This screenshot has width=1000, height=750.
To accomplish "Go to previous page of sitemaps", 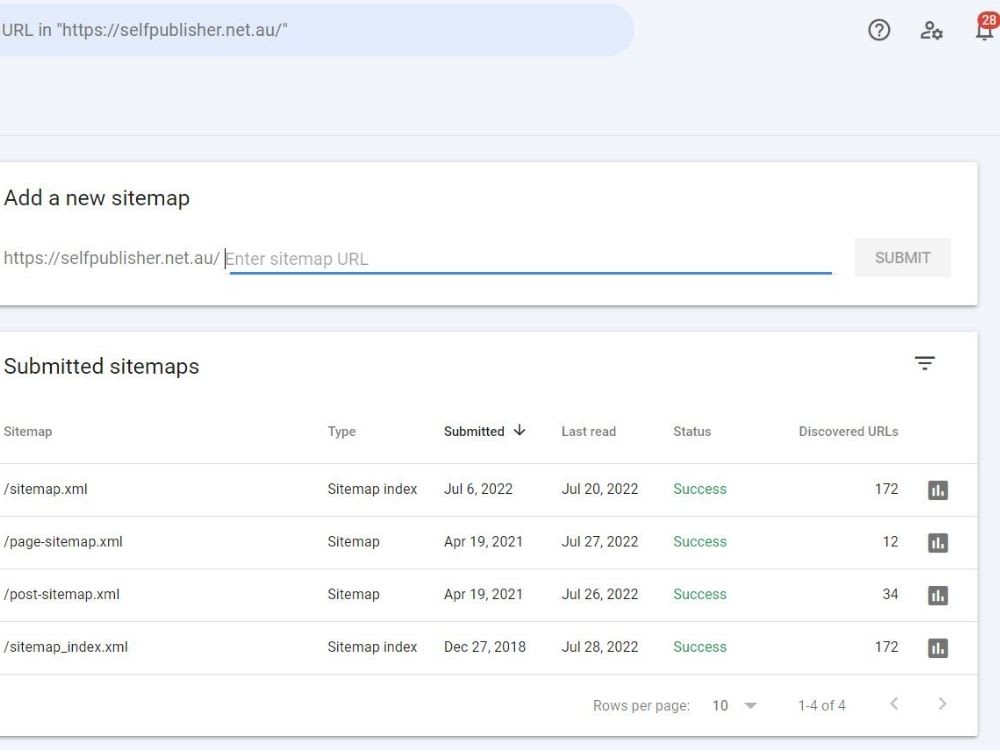I will point(894,703).
